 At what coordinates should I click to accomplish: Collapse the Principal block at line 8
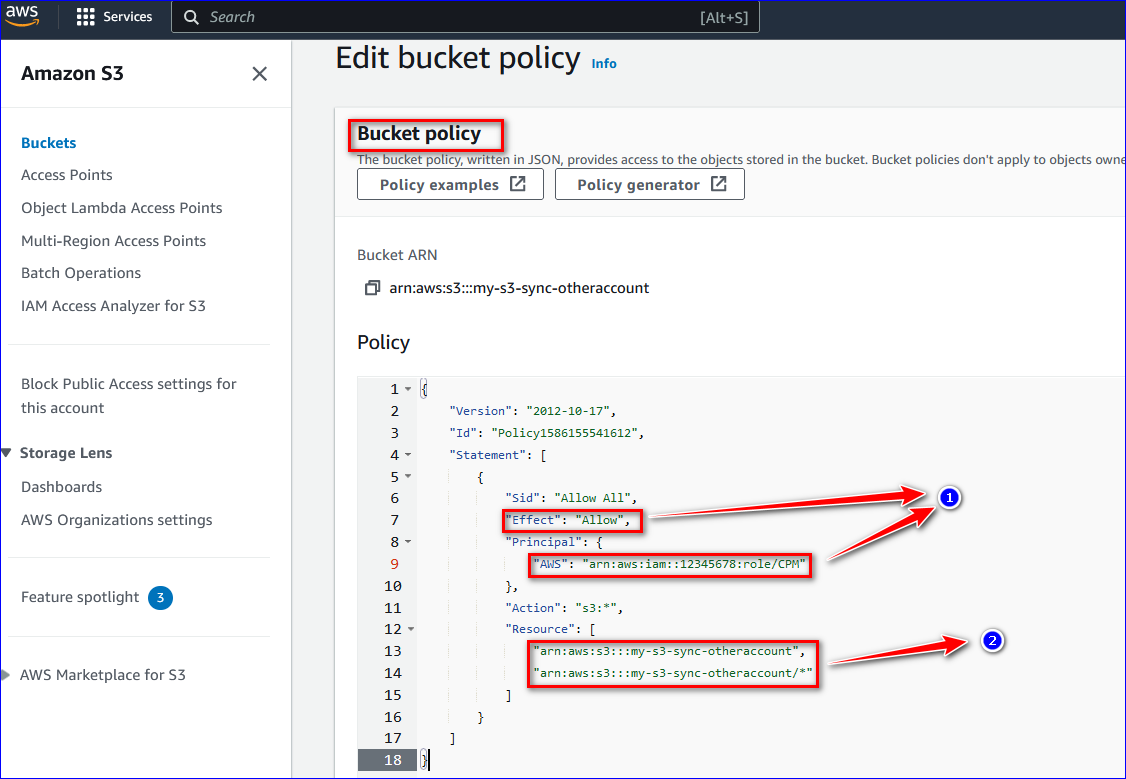pos(408,542)
